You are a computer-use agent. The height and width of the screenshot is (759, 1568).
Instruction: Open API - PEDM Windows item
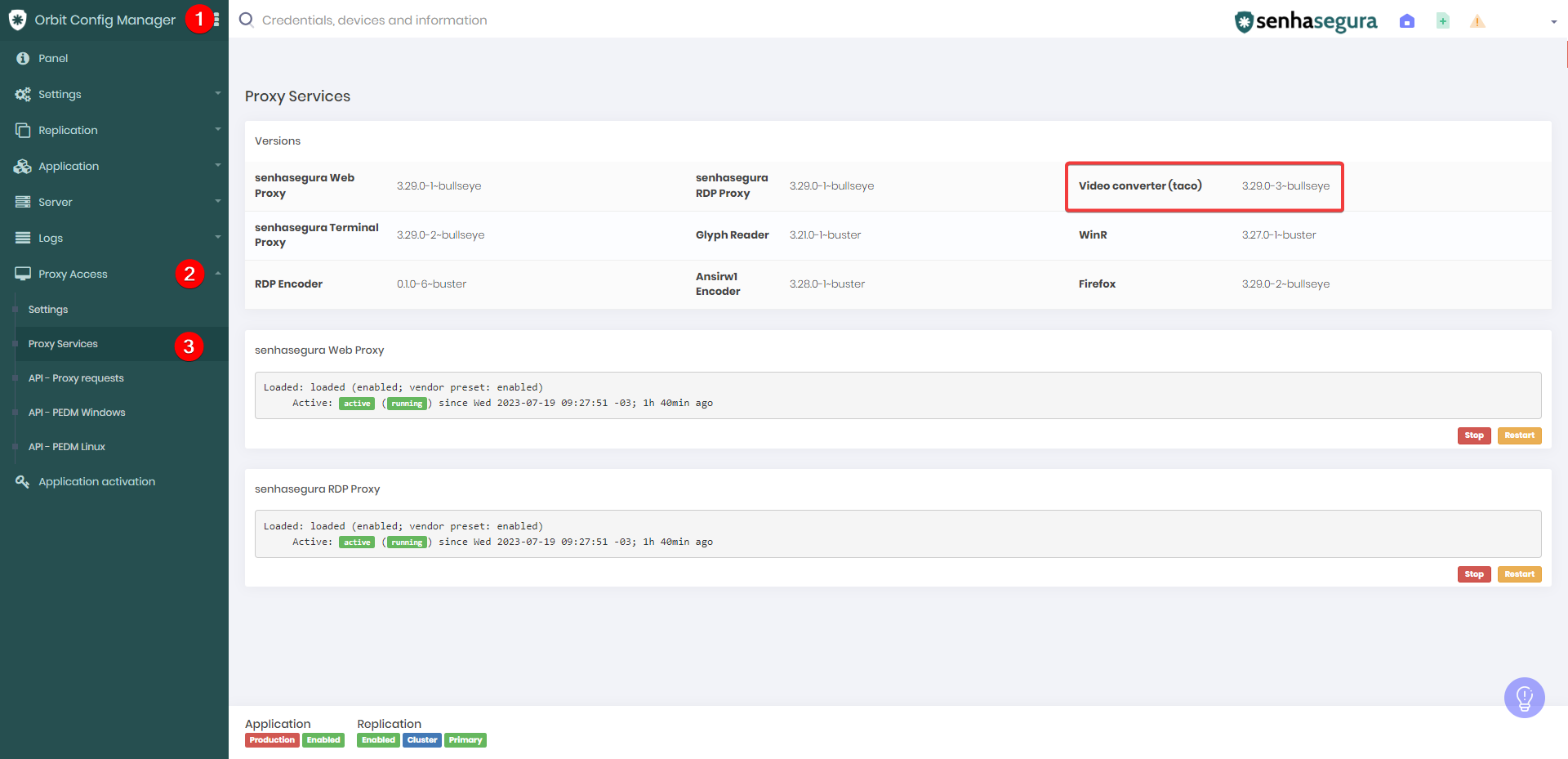coord(77,413)
